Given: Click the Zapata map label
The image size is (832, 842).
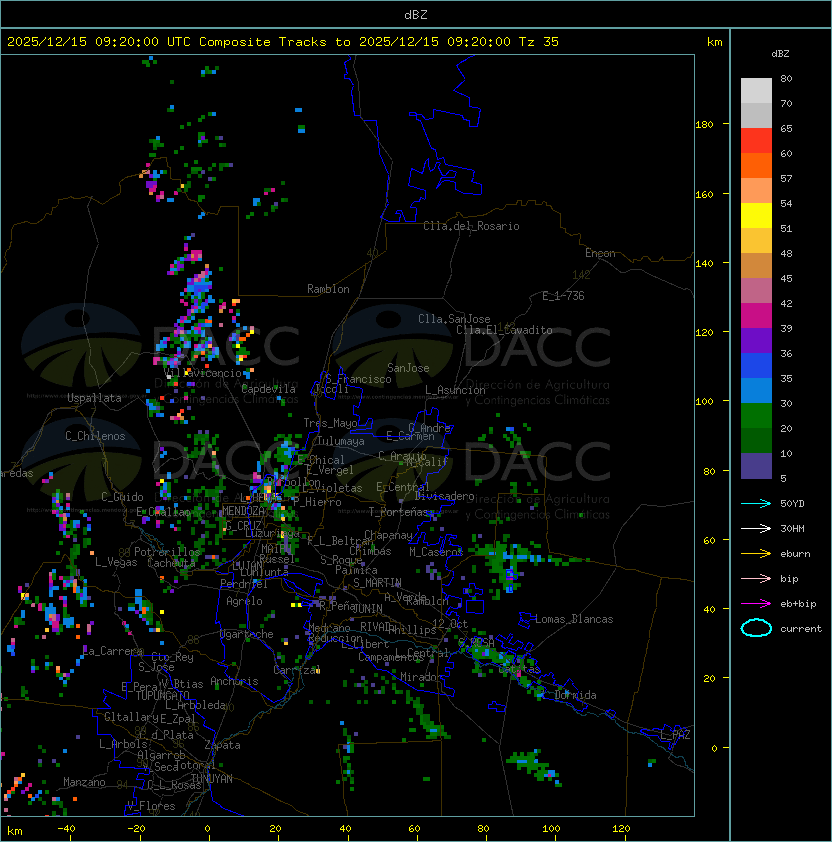Looking at the screenshot, I should 222,745.
